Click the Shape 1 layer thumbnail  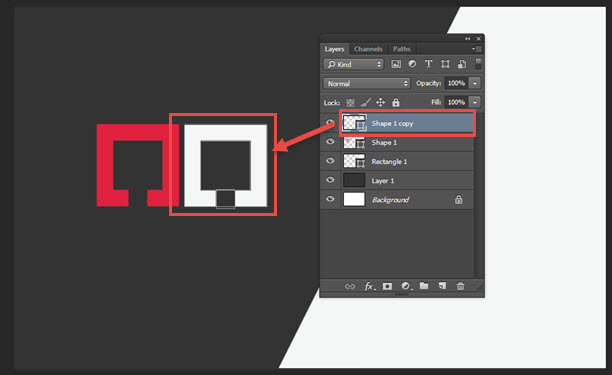pos(354,142)
